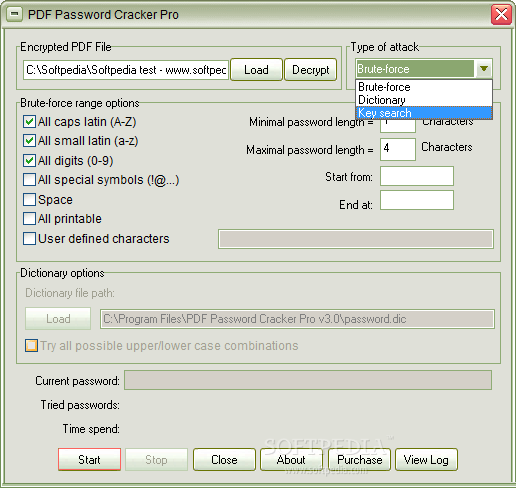
Task: Click the dictionary file path field
Action: [x=297, y=319]
